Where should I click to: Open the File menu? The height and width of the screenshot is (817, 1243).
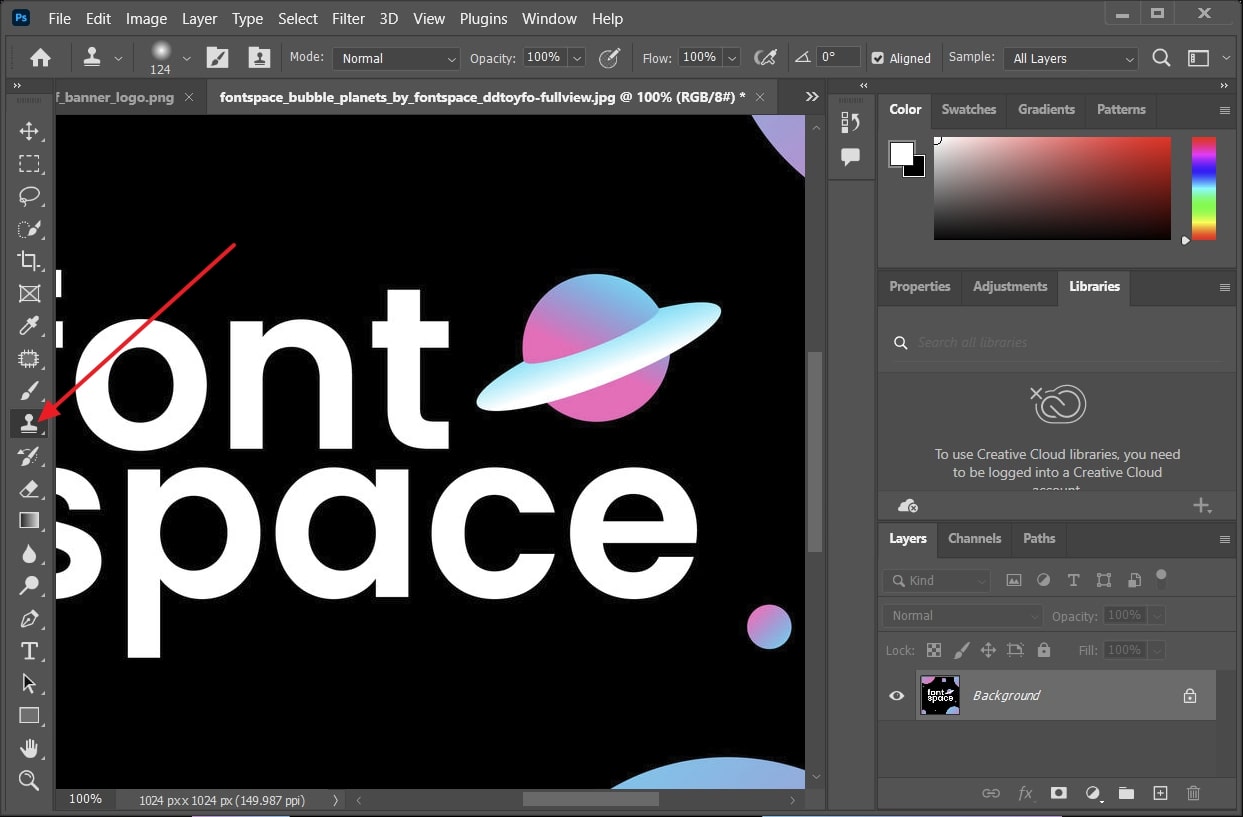59,18
